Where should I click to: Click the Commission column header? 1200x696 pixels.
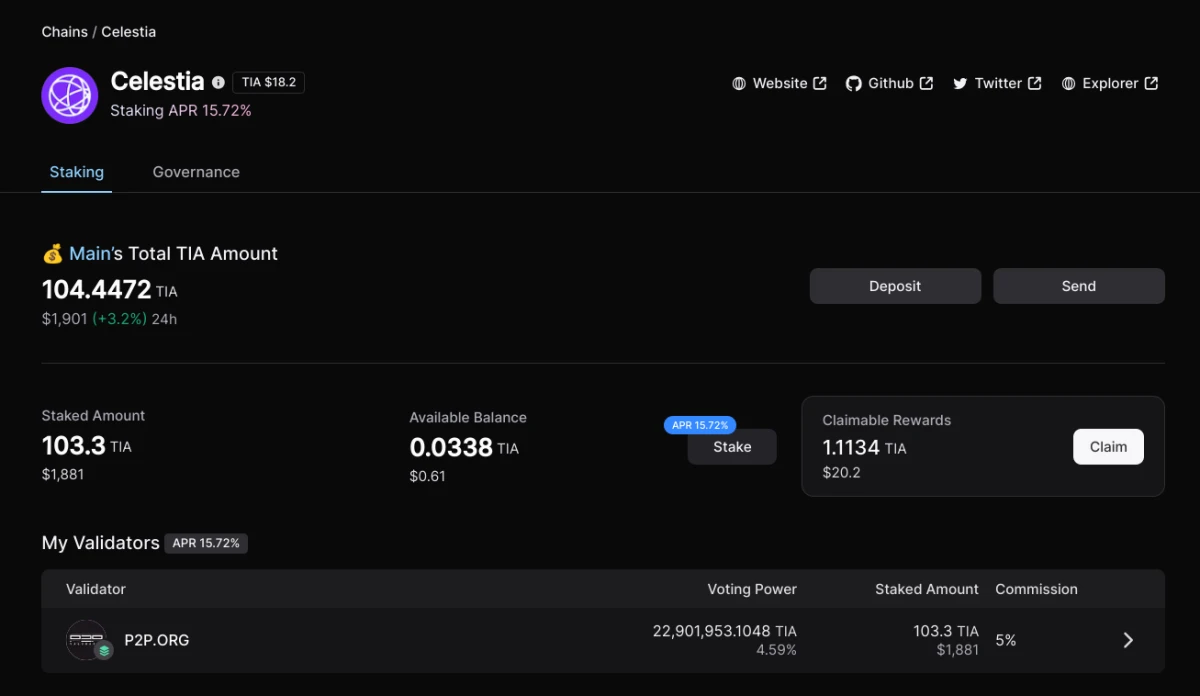coord(1037,589)
